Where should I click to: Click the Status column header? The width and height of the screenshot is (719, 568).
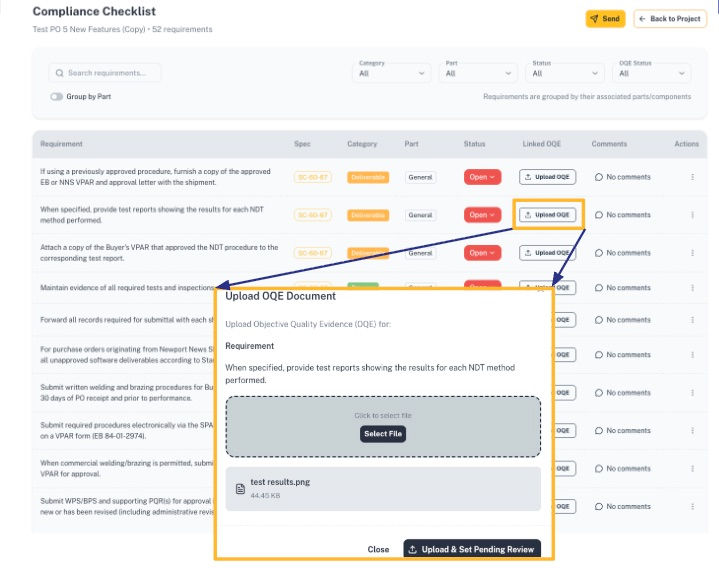click(x=474, y=144)
